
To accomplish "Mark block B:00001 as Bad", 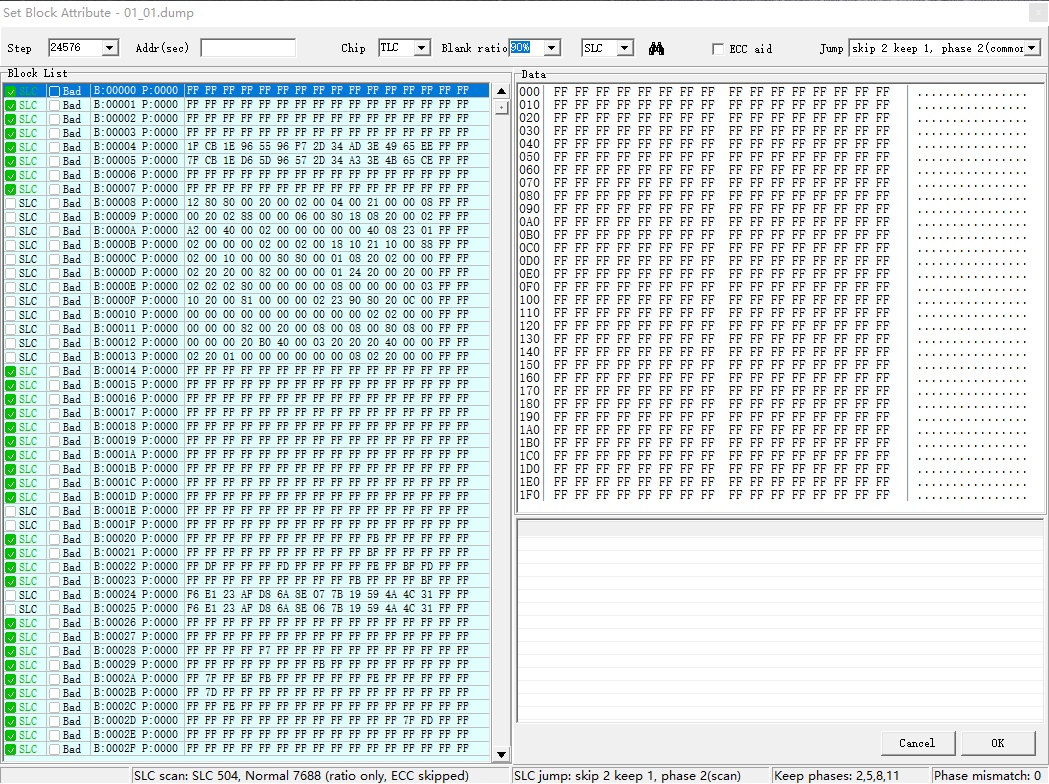I will (x=55, y=105).
